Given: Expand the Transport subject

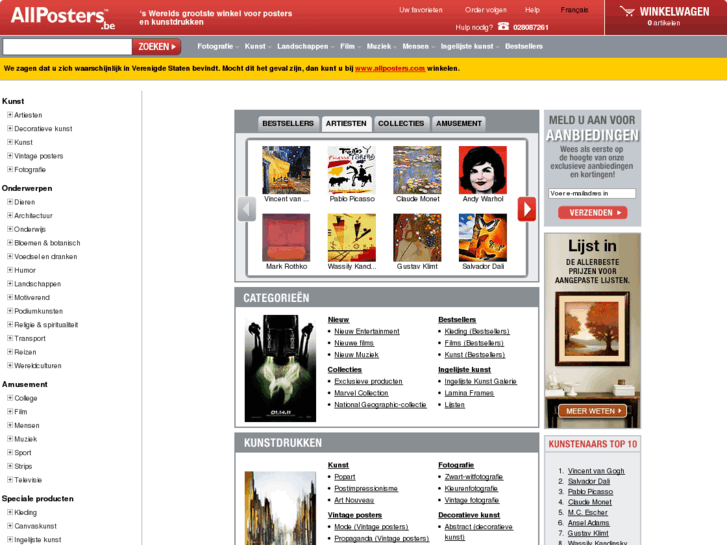Looking at the screenshot, I should pyautogui.click(x=10, y=338).
